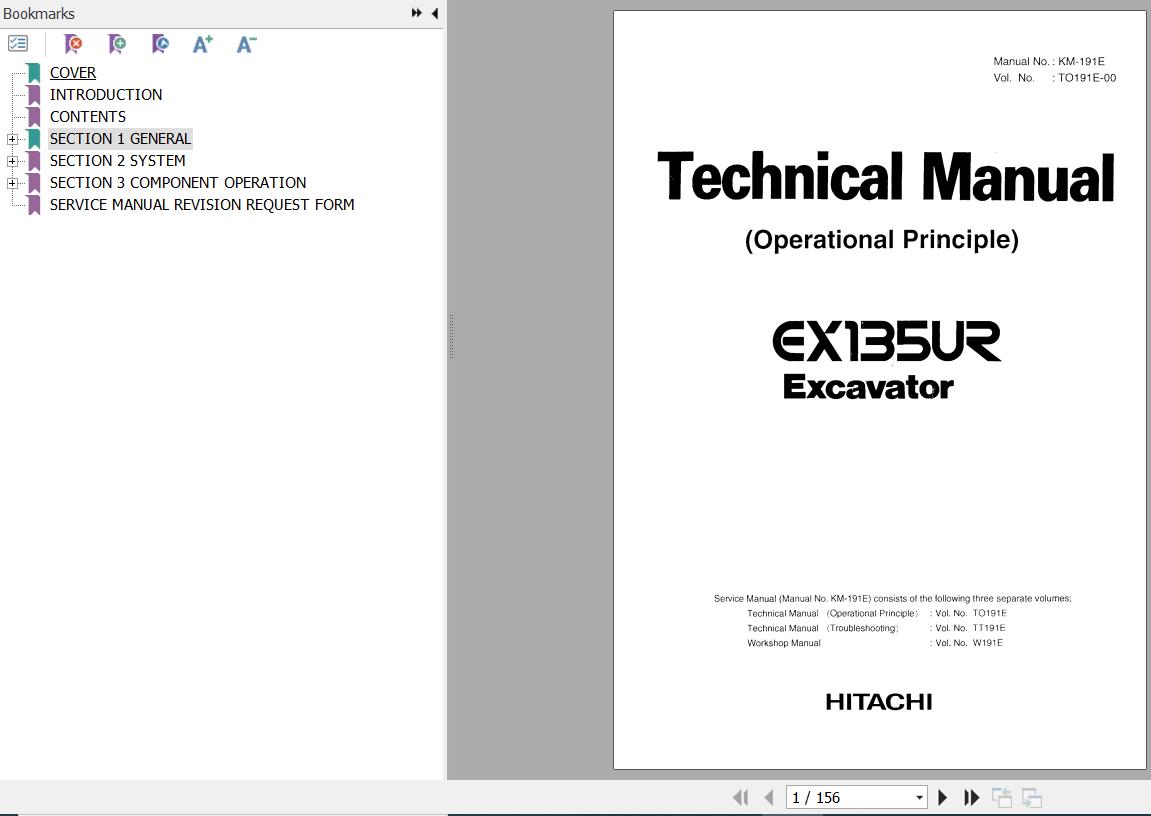Click the CONTENTS bookmark ribbon icon

tap(34, 117)
